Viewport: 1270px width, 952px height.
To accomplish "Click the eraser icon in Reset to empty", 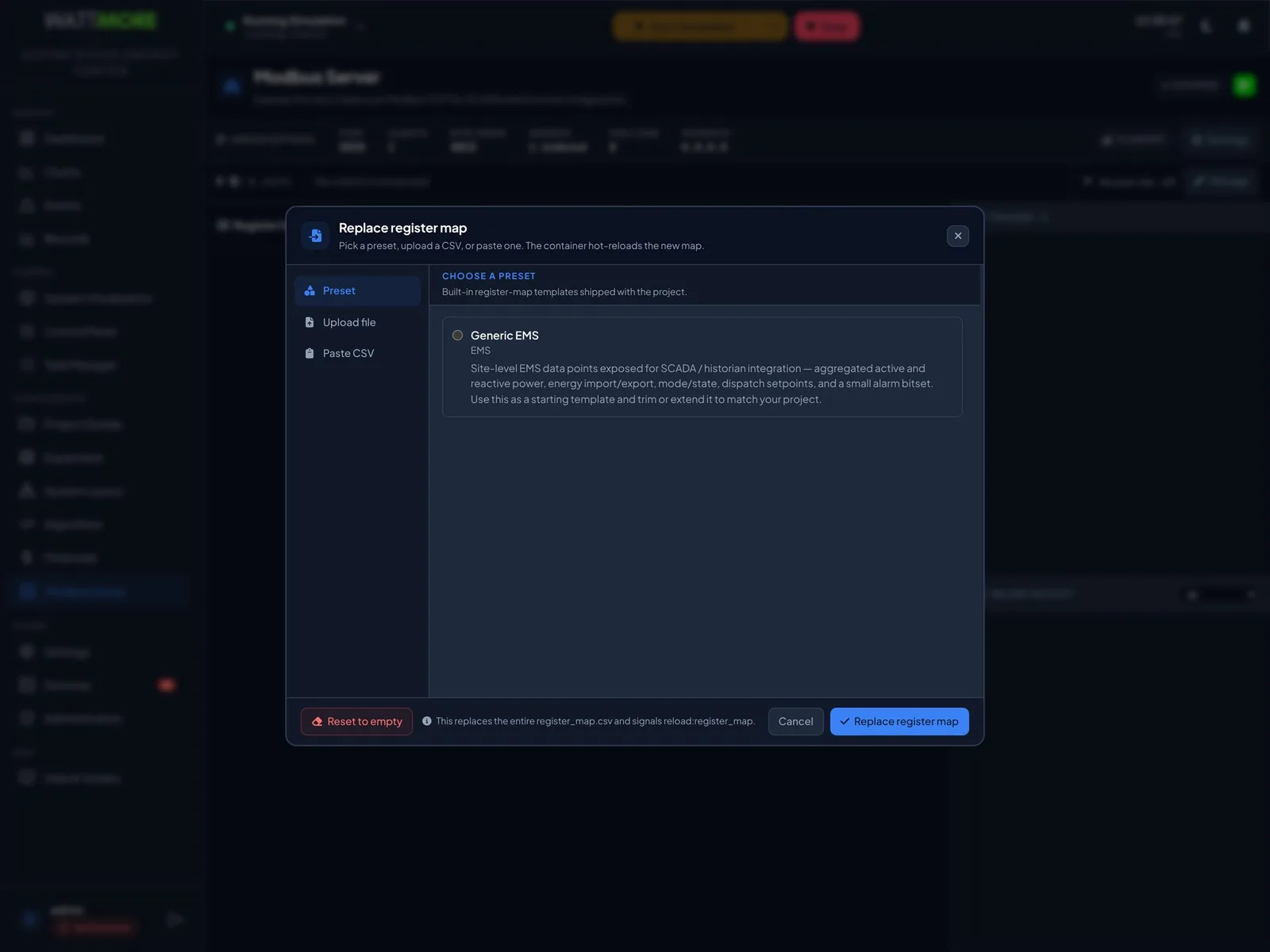I will [317, 721].
